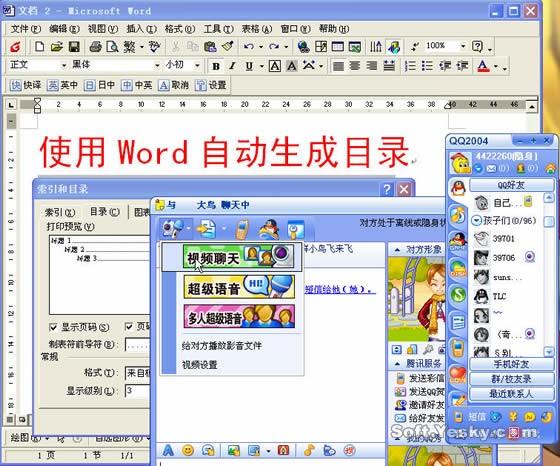This screenshot has width=560, height=466.
Task: Toggle the 显示页码(S) checkbox
Action: pyautogui.click(x=53, y=327)
